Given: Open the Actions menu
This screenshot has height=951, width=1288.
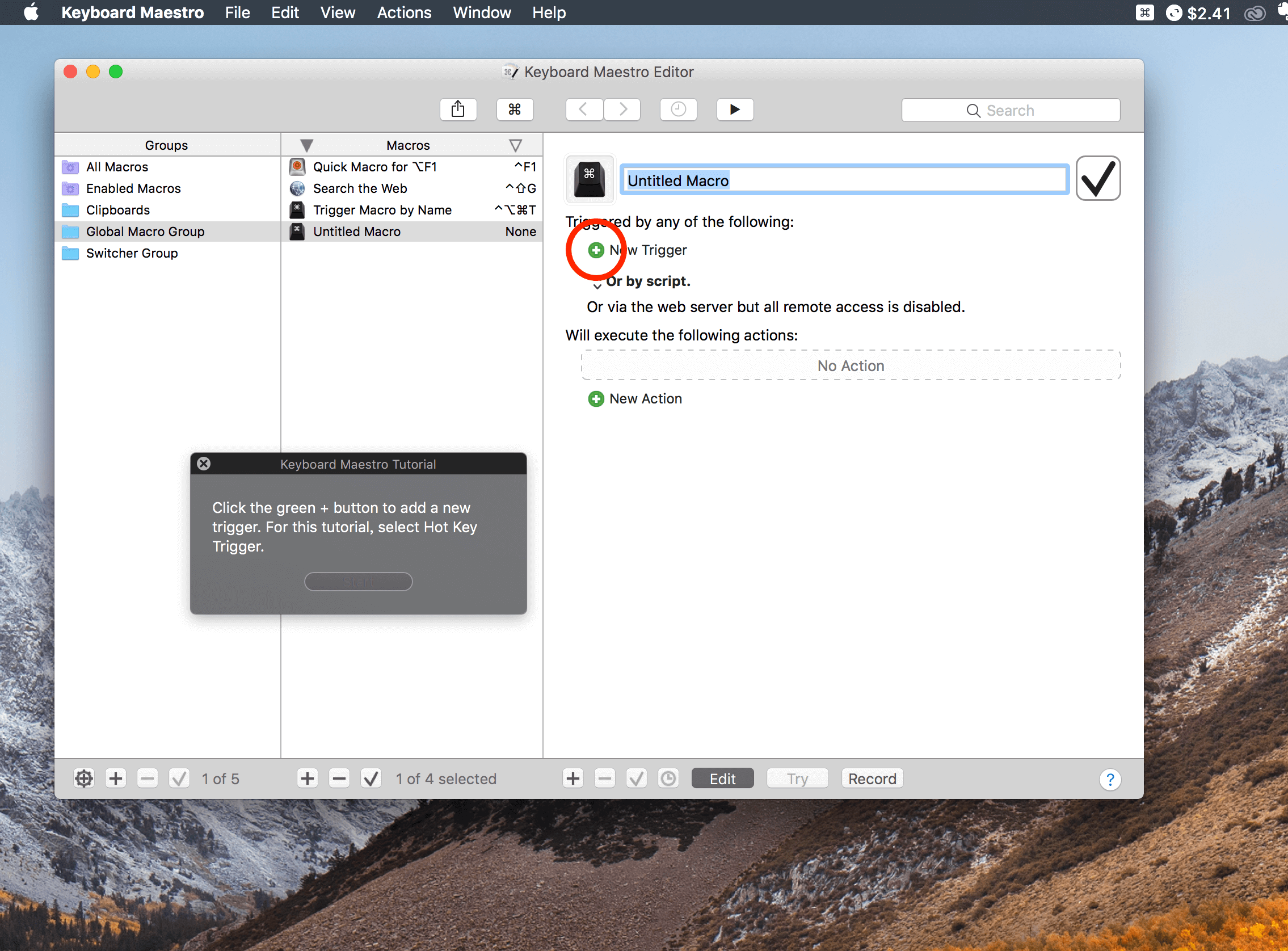Looking at the screenshot, I should point(404,12).
